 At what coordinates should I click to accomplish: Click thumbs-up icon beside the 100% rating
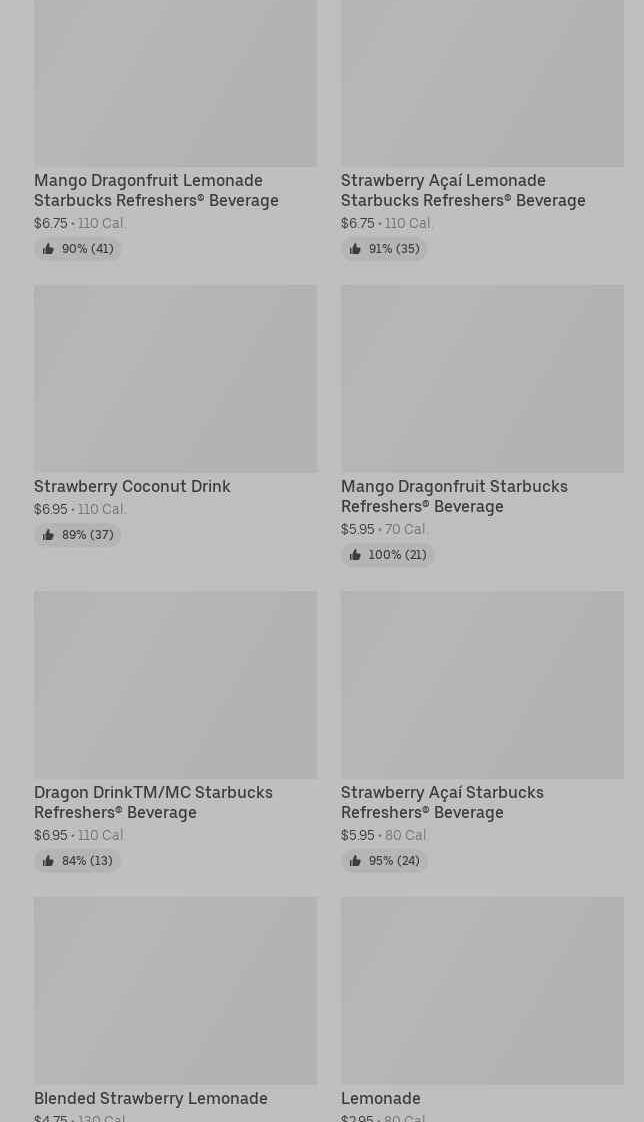pos(355,555)
